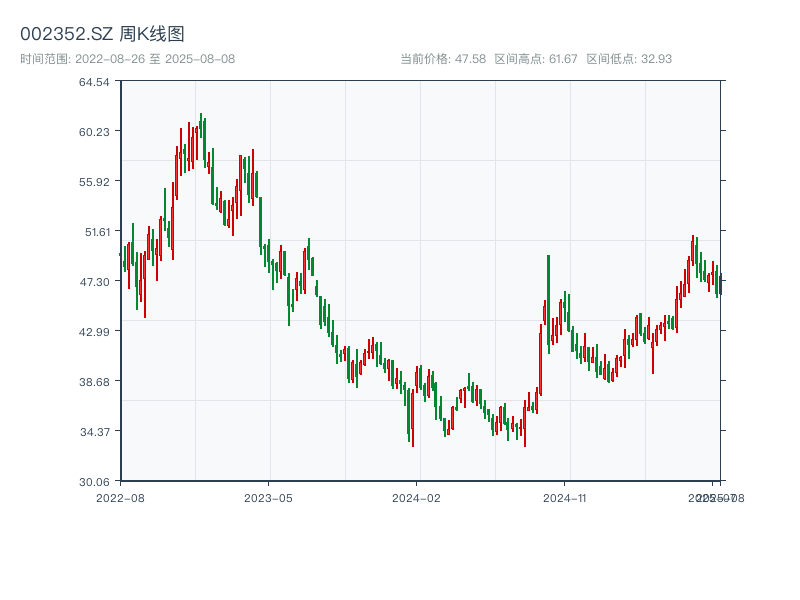Click the 2022-08 x-axis date label
This screenshot has width=800, height=600.
click(x=120, y=497)
